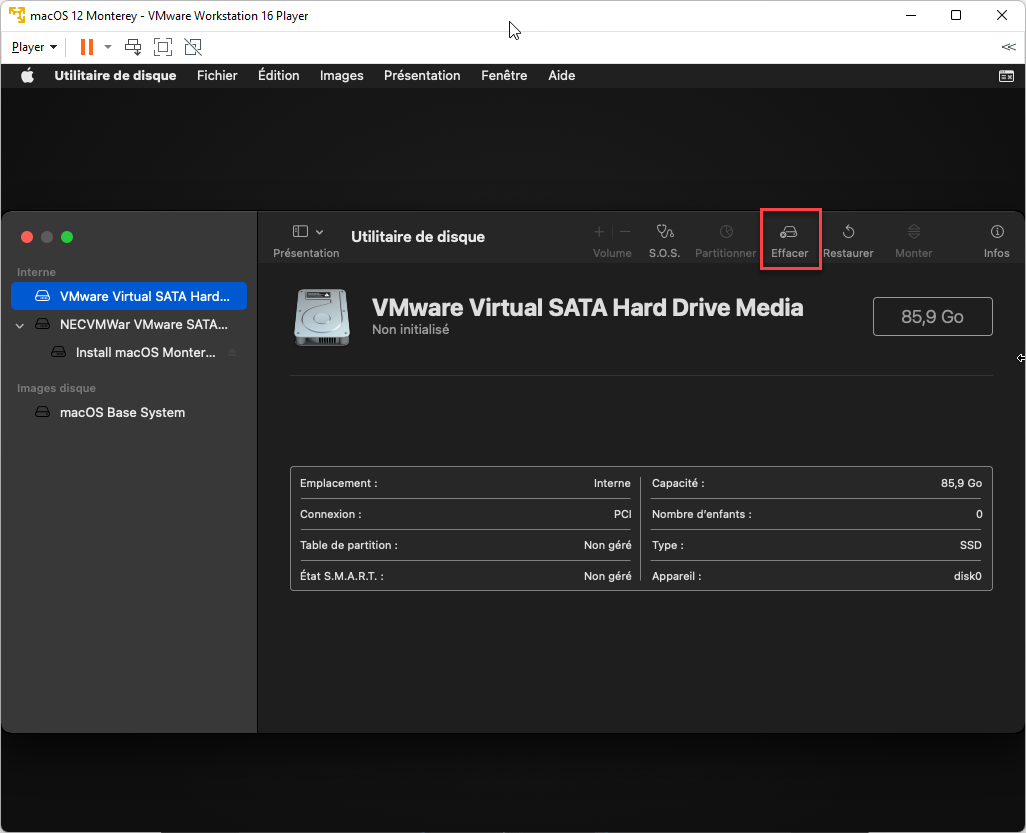
Task: Eject the Install macOS Monterey volume
Action: [x=232, y=353]
